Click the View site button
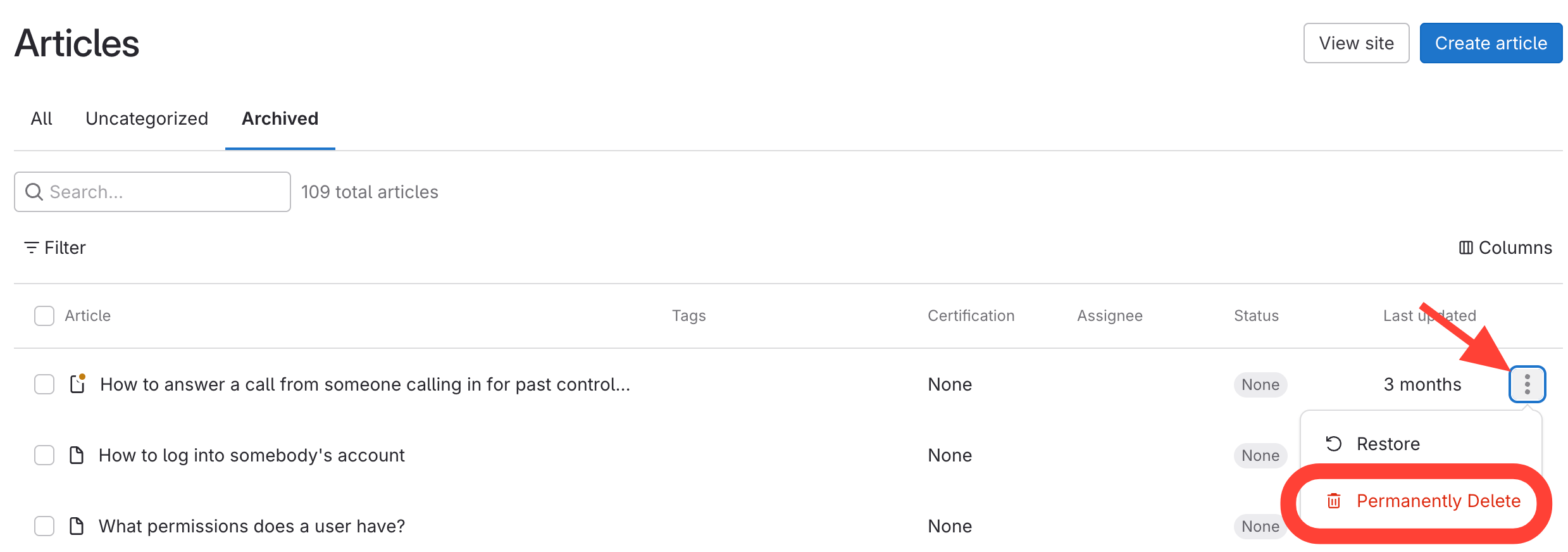Screen dimensions: 1568x552 point(1356,43)
